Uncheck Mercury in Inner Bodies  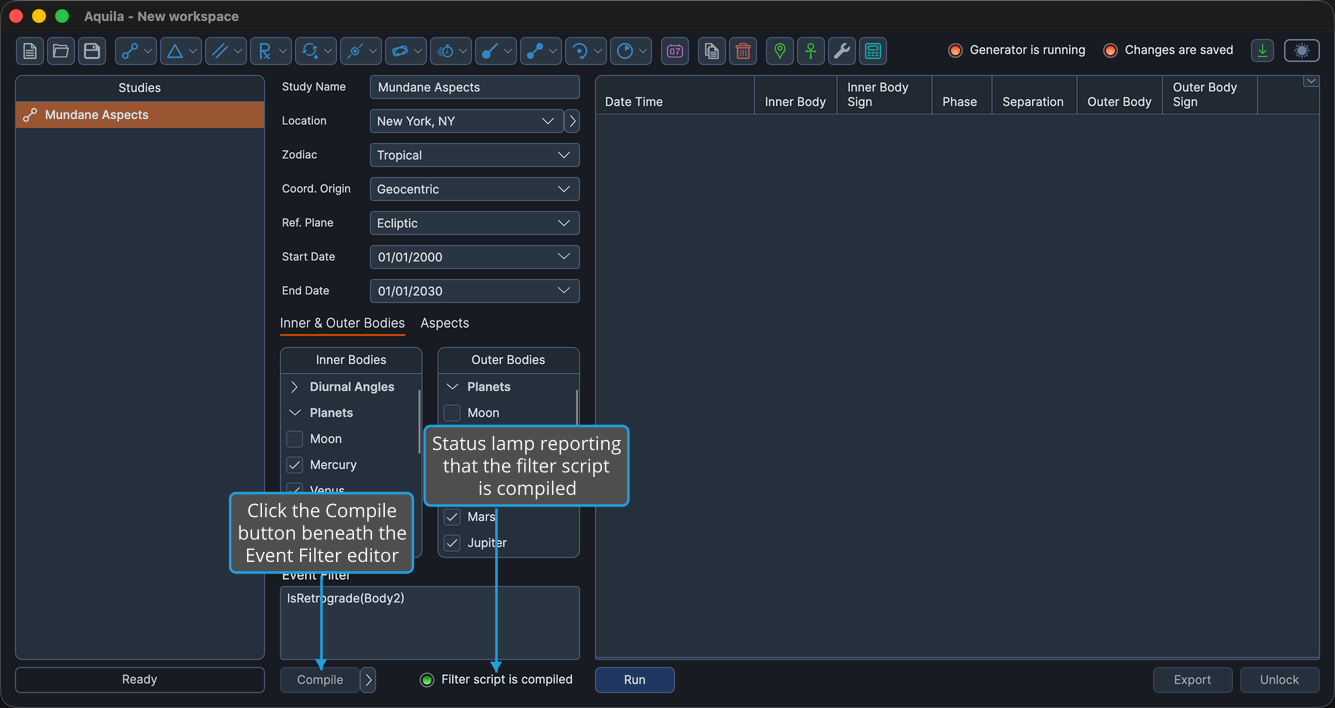point(295,465)
